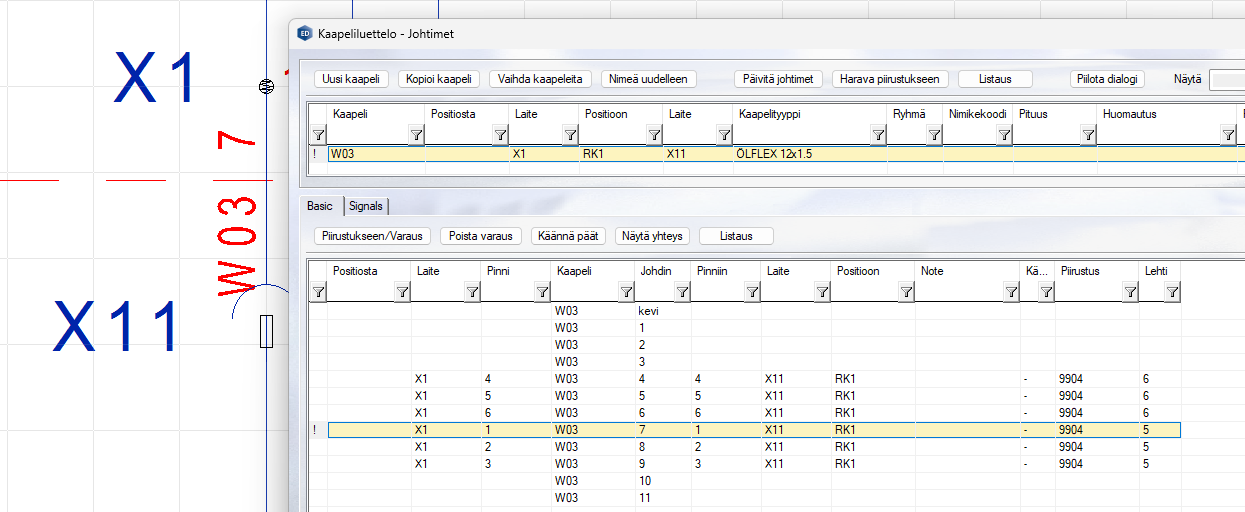Image resolution: width=1245 pixels, height=512 pixels.
Task: Open filter for Kaapelityyppi column
Action: click(876, 135)
